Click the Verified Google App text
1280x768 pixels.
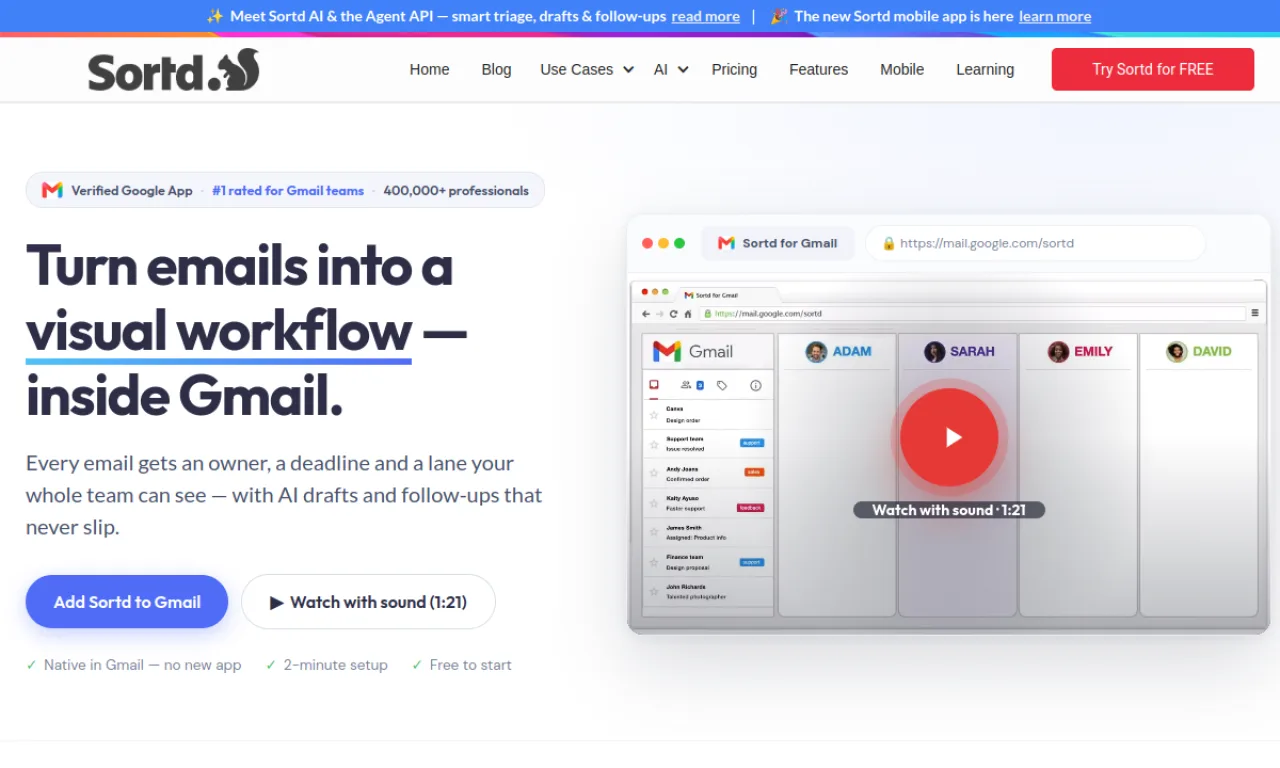click(x=132, y=190)
